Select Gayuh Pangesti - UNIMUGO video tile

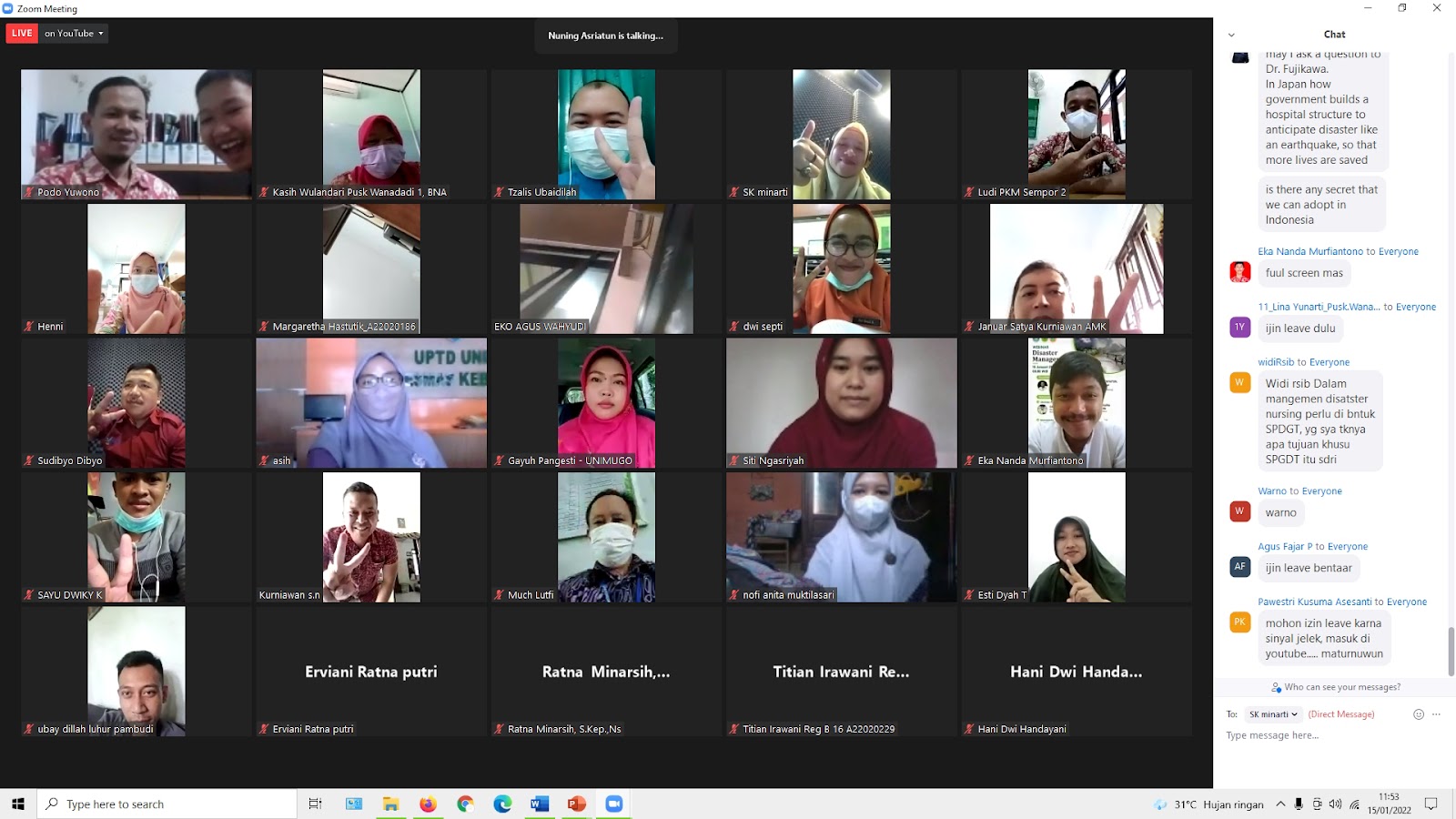coord(606,403)
